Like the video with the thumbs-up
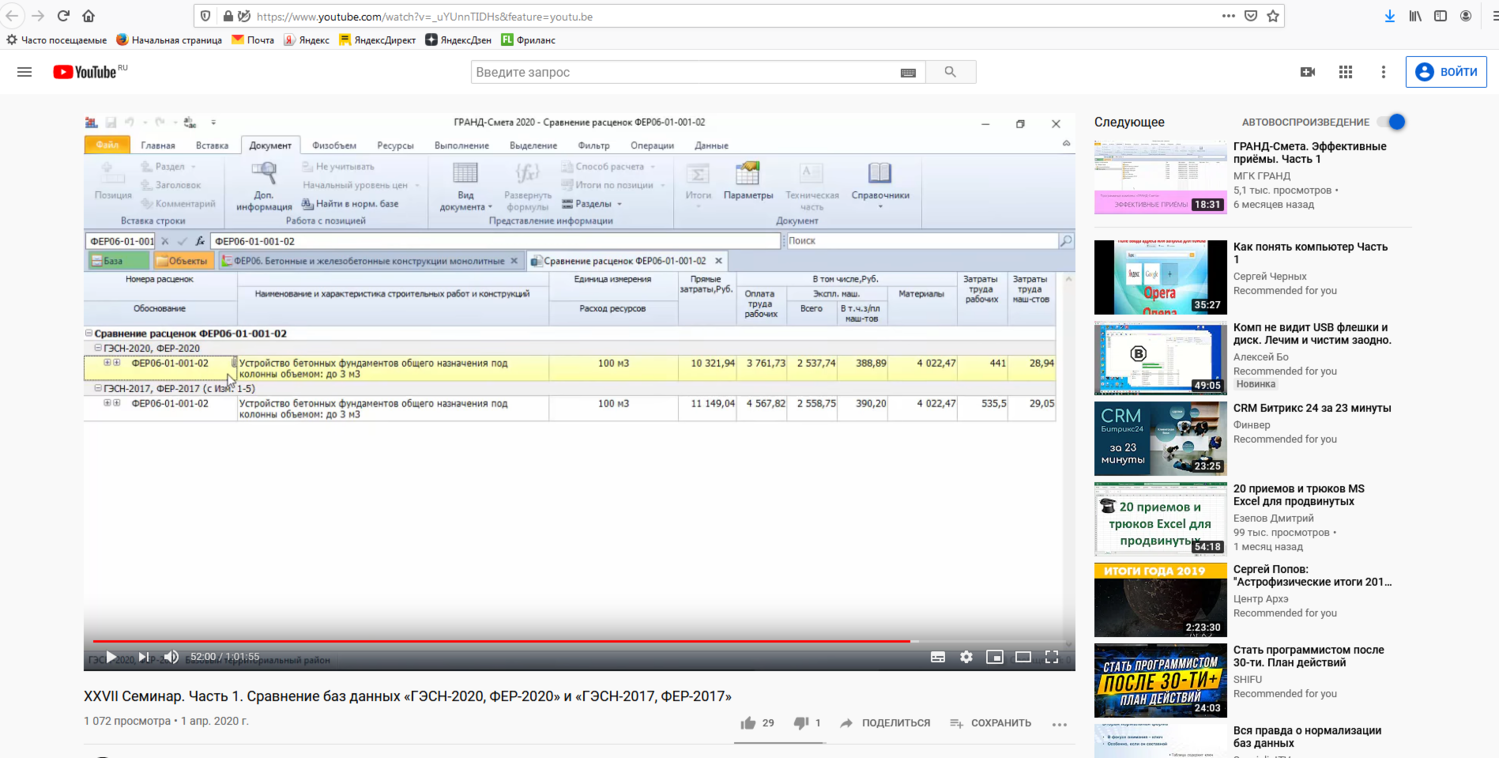 click(748, 723)
